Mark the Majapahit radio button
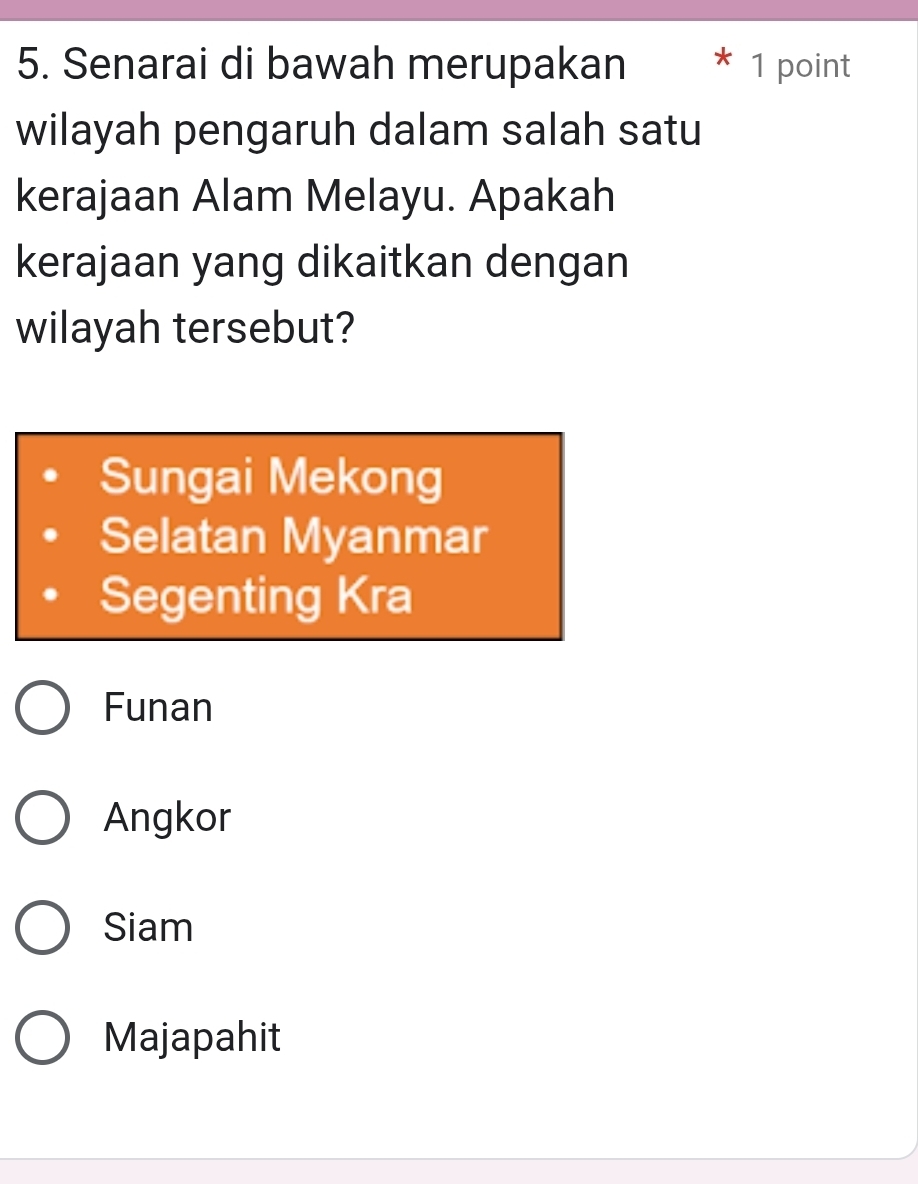Screen dimensions: 918x1184 (x=43, y=1038)
